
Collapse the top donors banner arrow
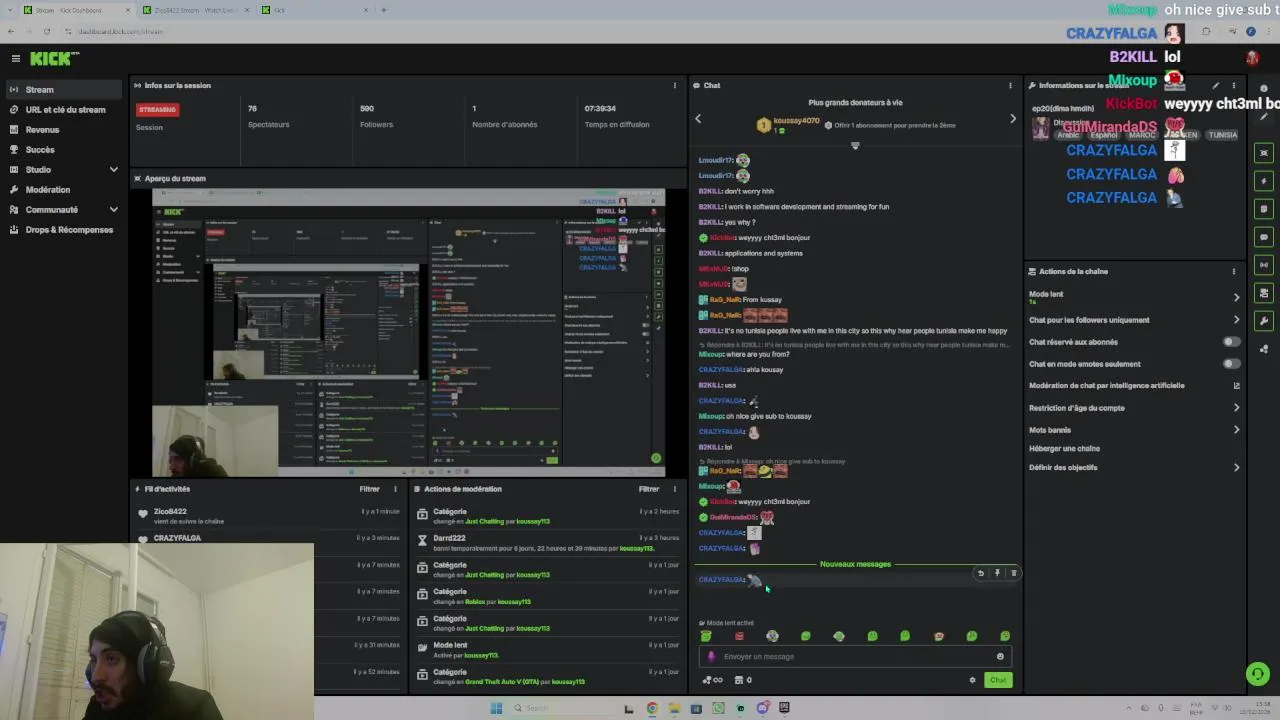coord(855,146)
